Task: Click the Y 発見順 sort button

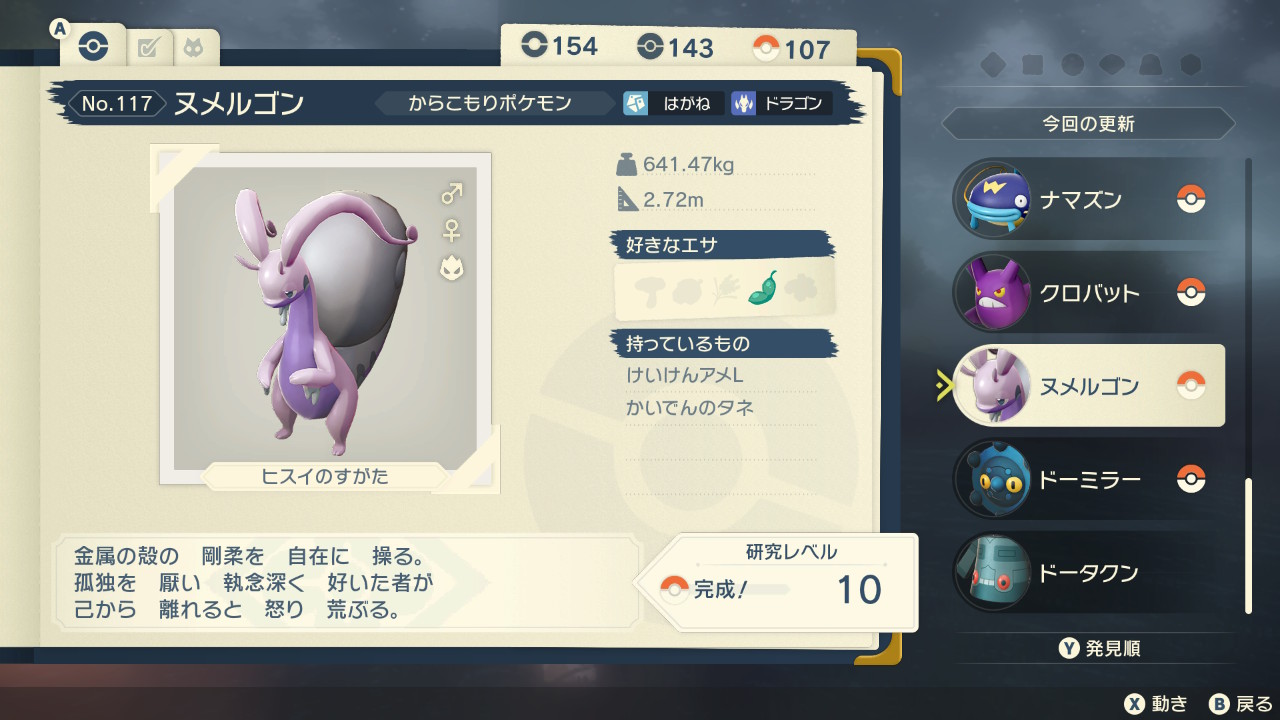Action: (x=1100, y=649)
